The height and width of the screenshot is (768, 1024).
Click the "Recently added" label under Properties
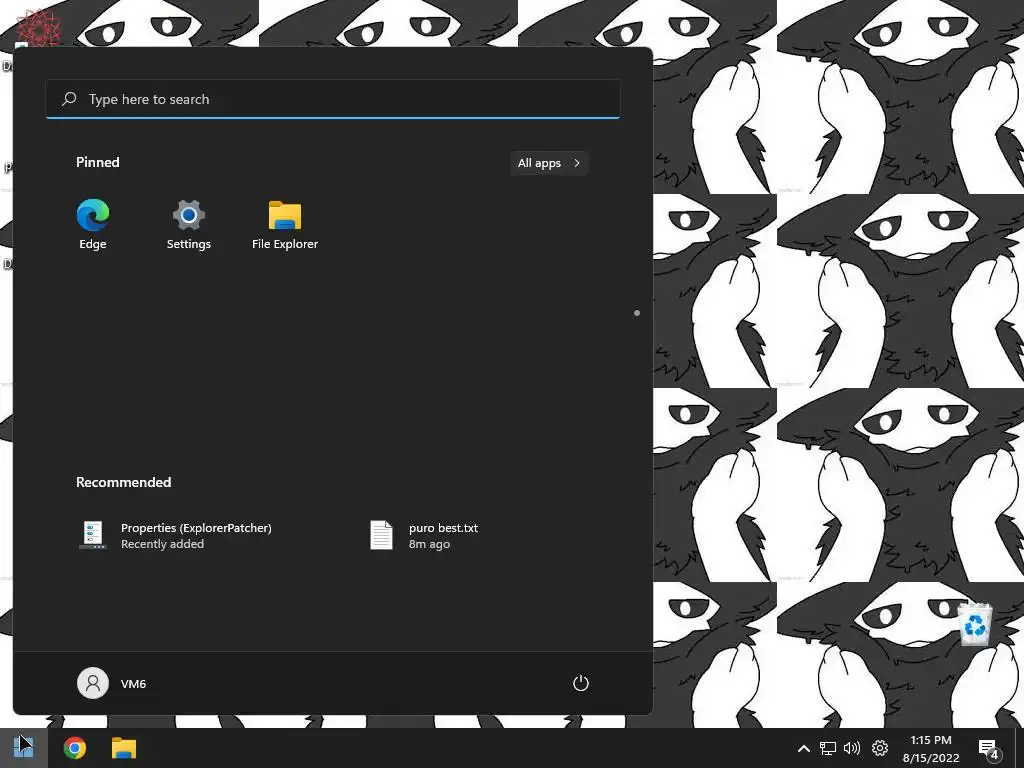163,544
